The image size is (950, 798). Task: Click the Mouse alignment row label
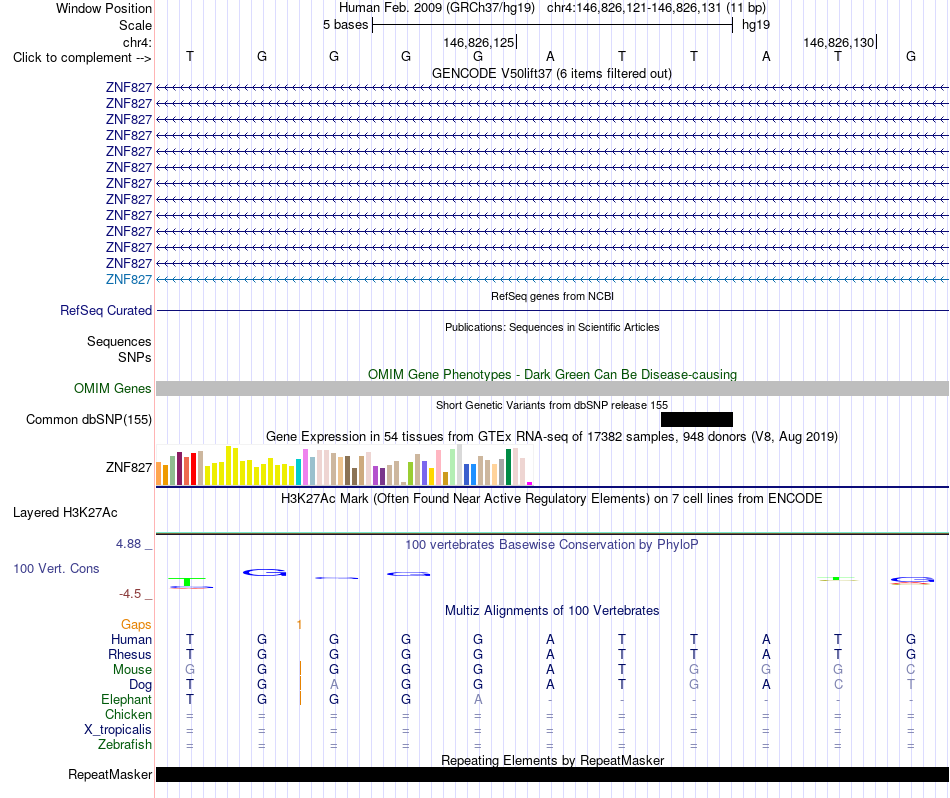132,670
